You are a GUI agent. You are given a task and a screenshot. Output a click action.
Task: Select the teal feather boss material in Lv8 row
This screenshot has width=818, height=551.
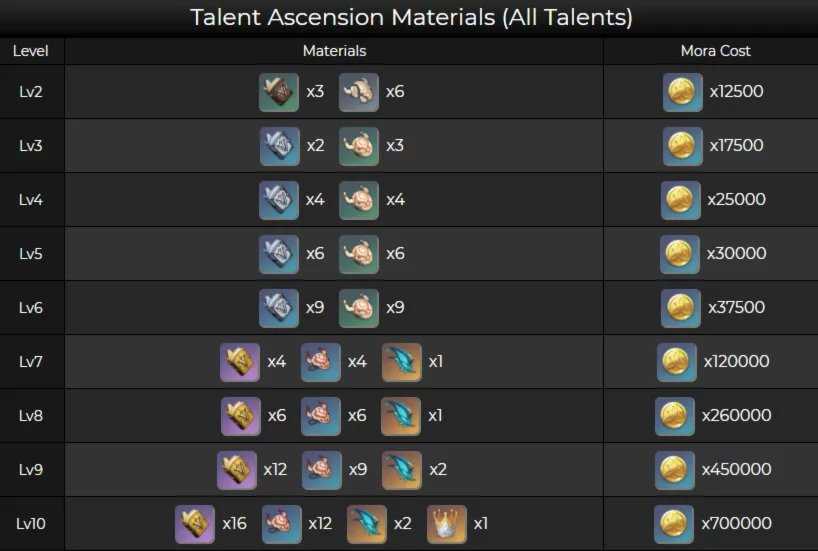(x=401, y=416)
